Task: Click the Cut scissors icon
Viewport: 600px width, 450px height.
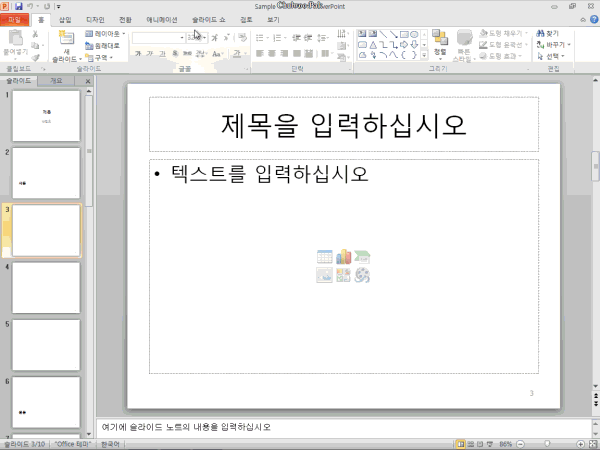Action: click(35, 34)
